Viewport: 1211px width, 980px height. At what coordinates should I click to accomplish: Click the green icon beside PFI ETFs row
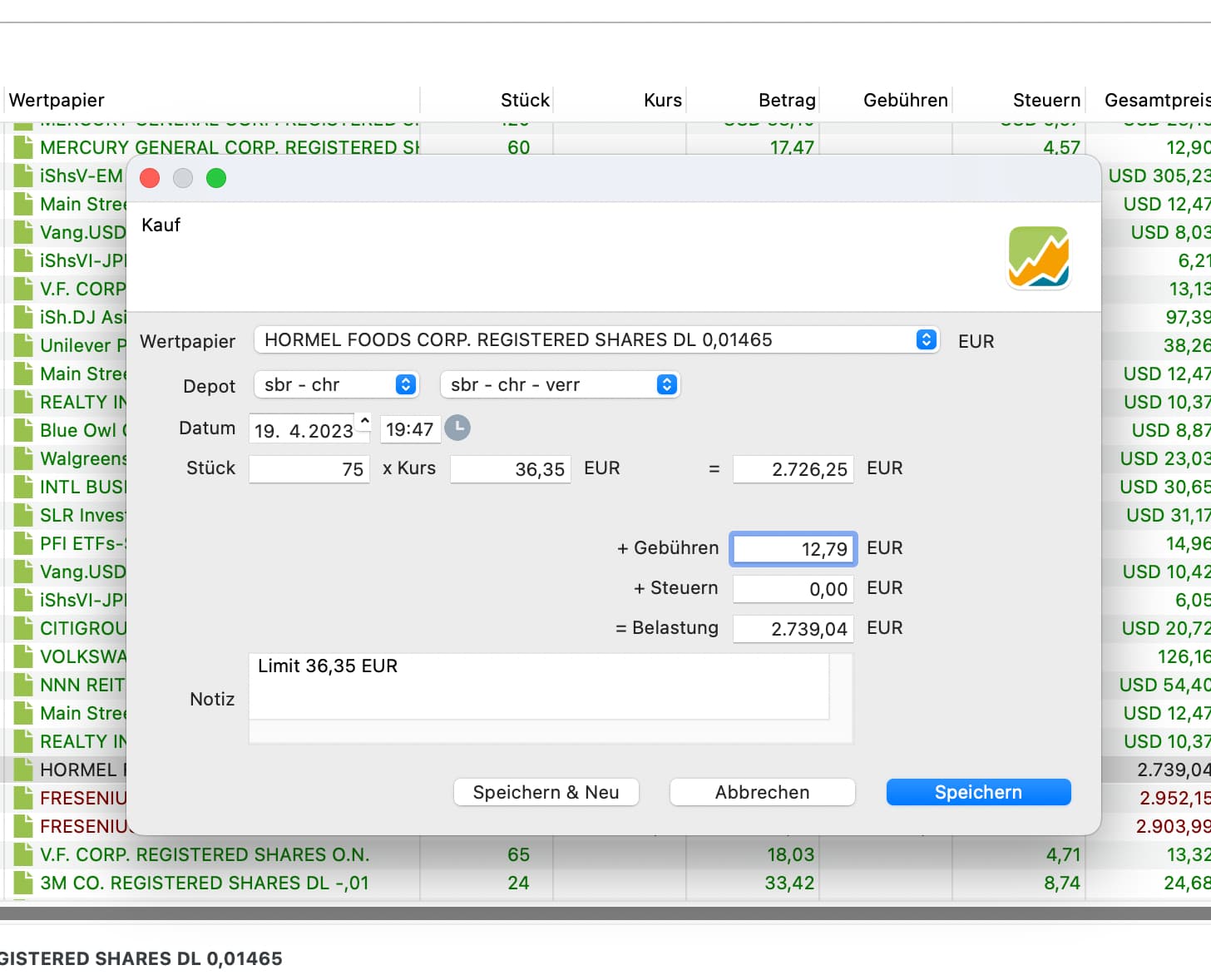(x=23, y=543)
